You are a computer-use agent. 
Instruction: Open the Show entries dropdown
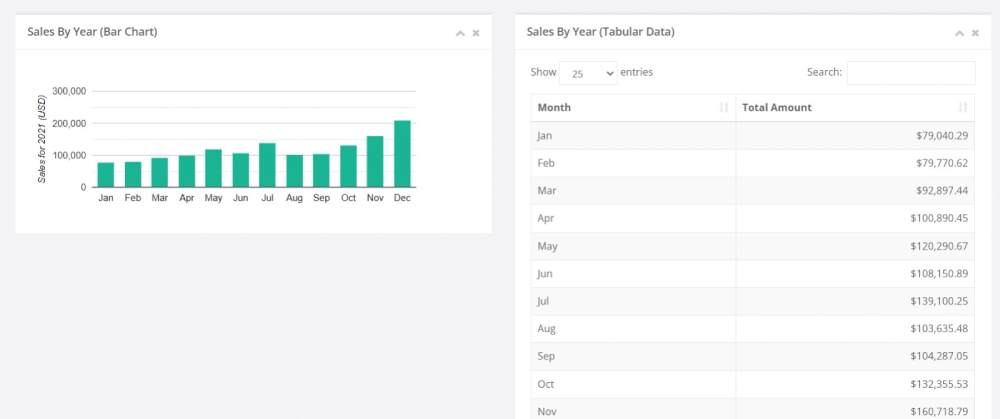[x=588, y=73]
